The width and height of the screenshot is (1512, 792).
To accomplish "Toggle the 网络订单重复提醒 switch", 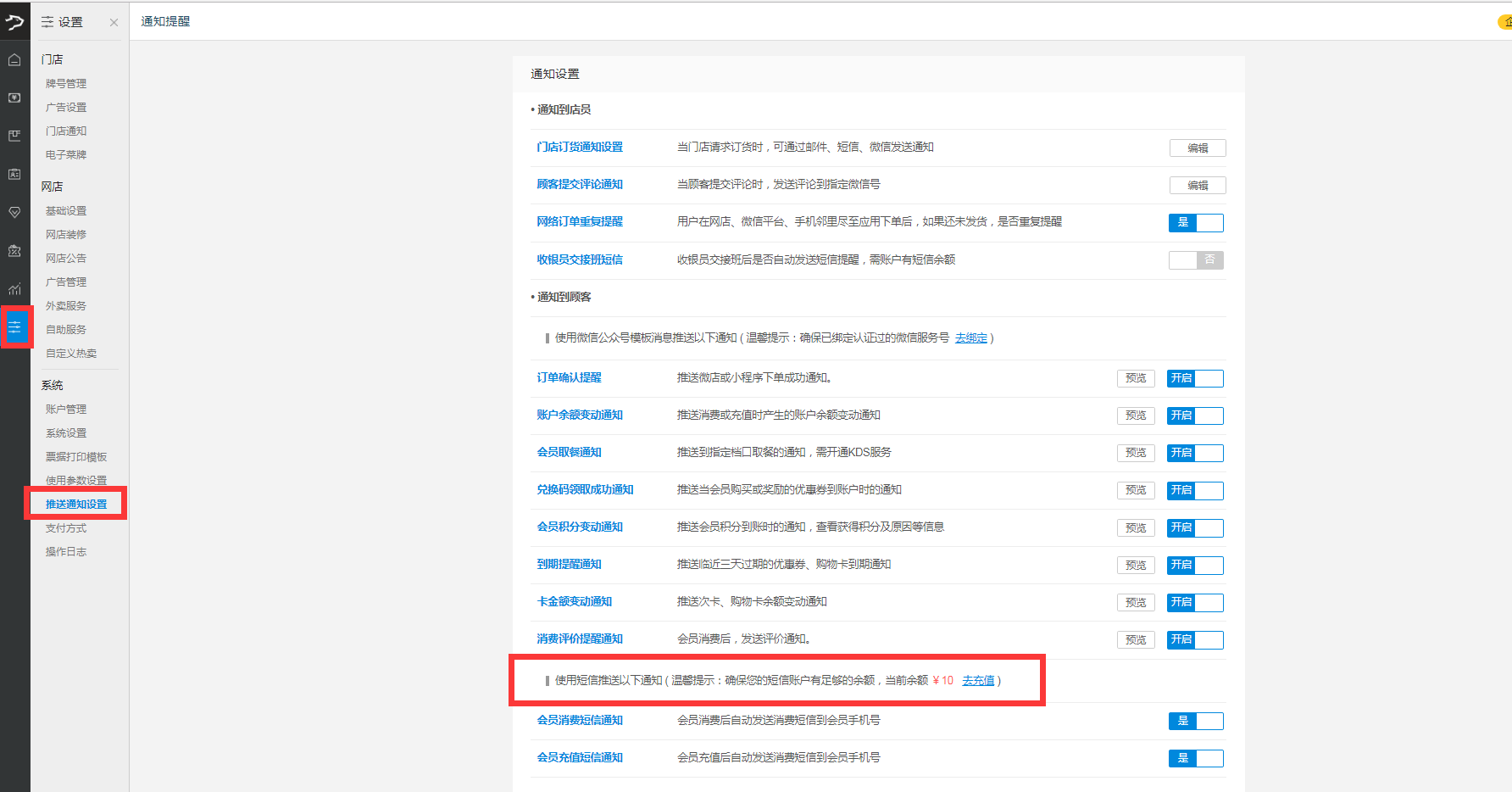I will (1196, 223).
